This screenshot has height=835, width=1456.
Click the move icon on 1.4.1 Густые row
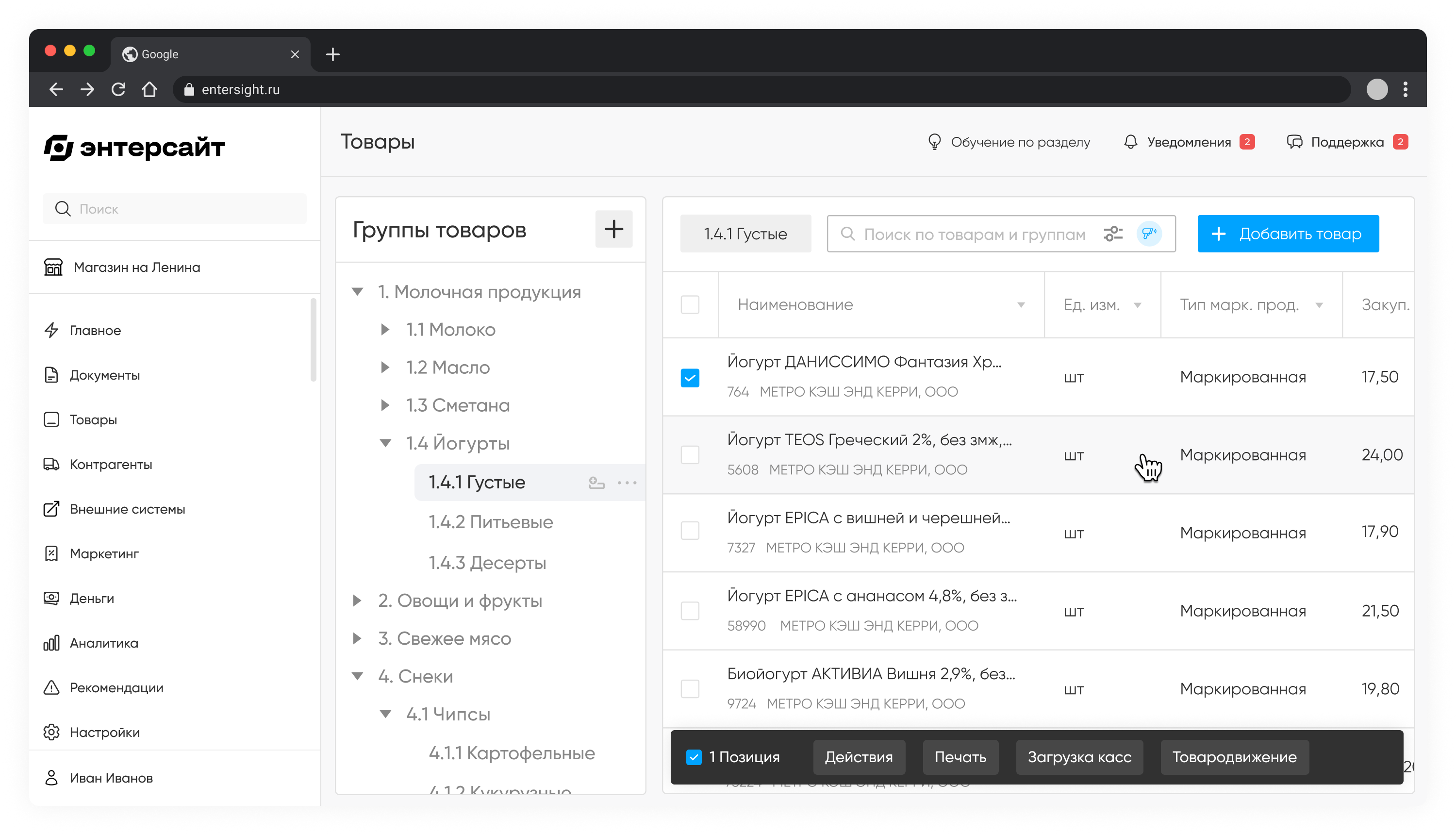pyautogui.click(x=597, y=483)
